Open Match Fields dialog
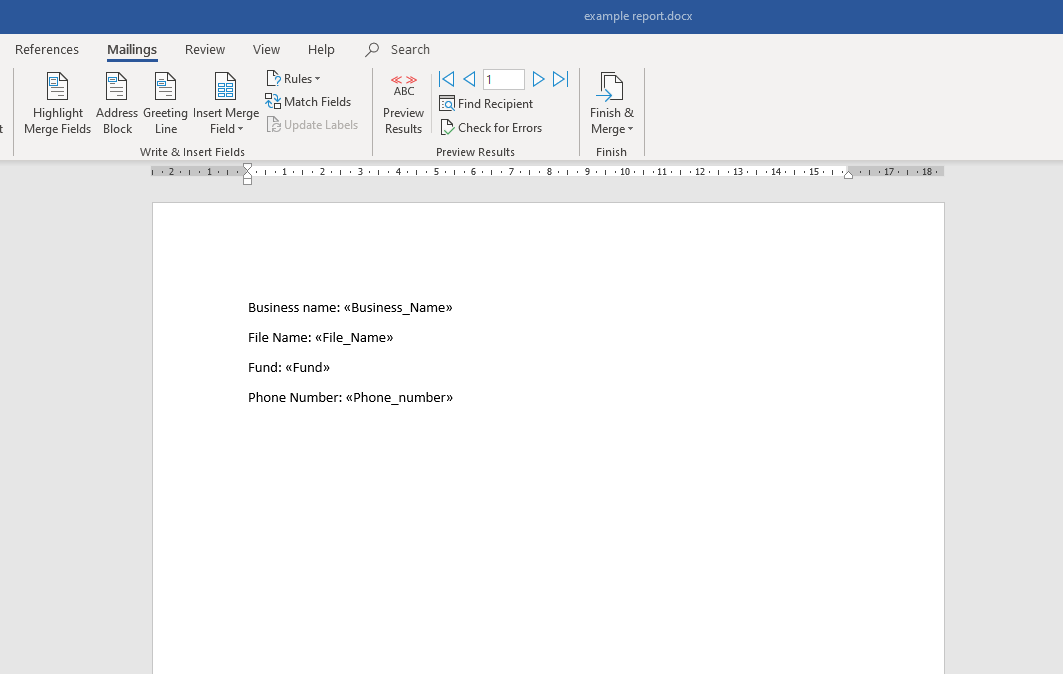The width and height of the screenshot is (1063, 674). (x=308, y=102)
